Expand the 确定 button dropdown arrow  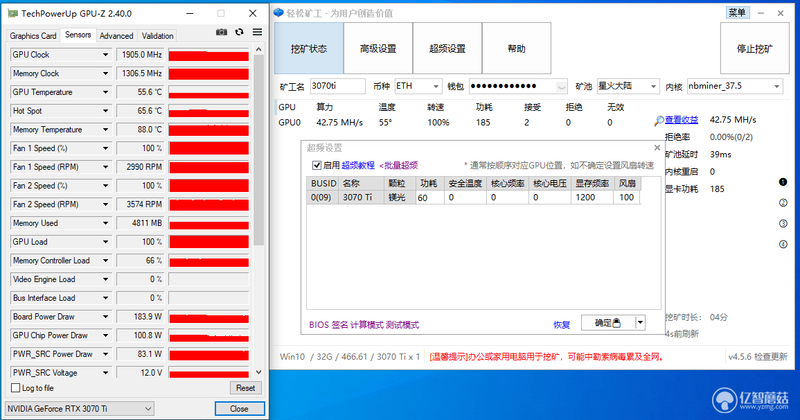click(640, 323)
